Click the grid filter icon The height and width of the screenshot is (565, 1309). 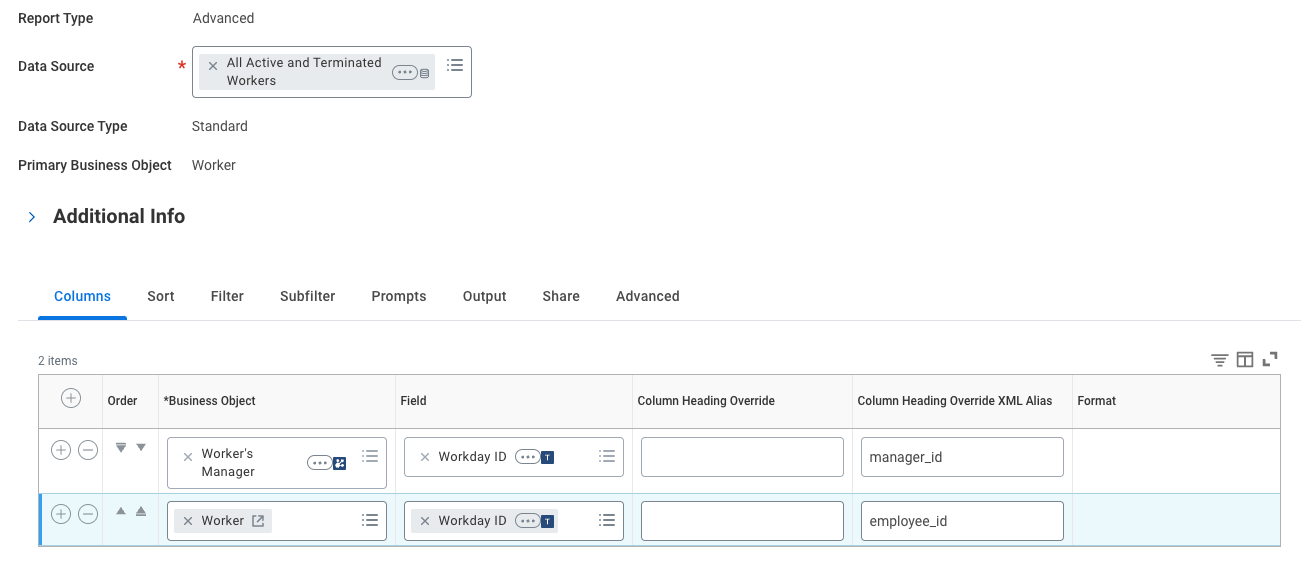pos(1219,360)
